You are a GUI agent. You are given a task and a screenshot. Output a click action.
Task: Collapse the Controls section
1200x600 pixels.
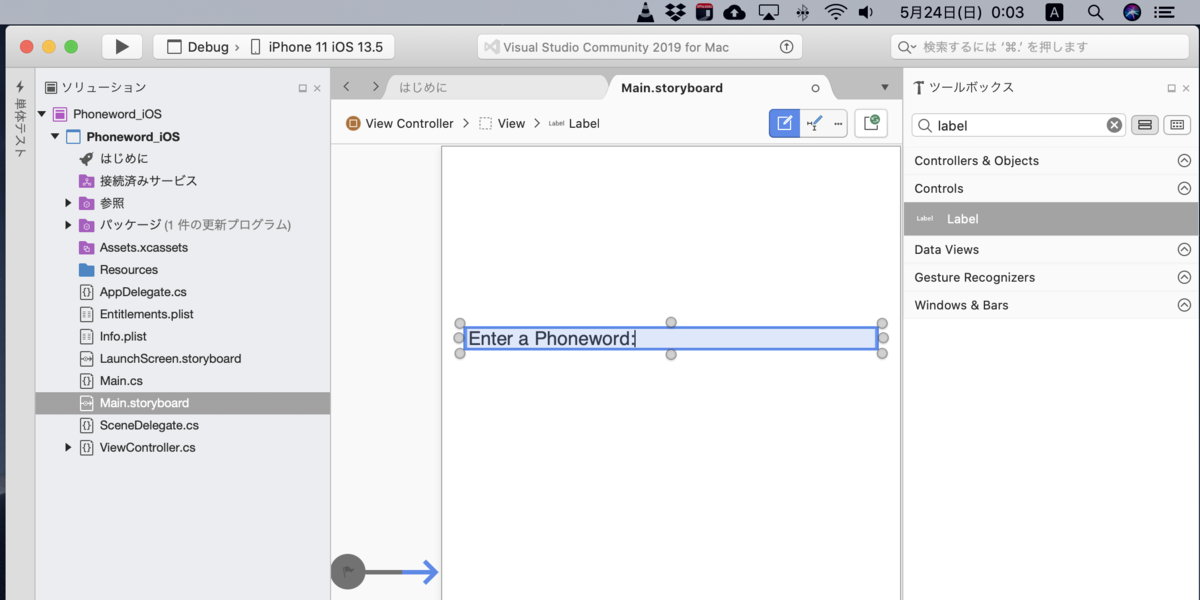click(1184, 188)
